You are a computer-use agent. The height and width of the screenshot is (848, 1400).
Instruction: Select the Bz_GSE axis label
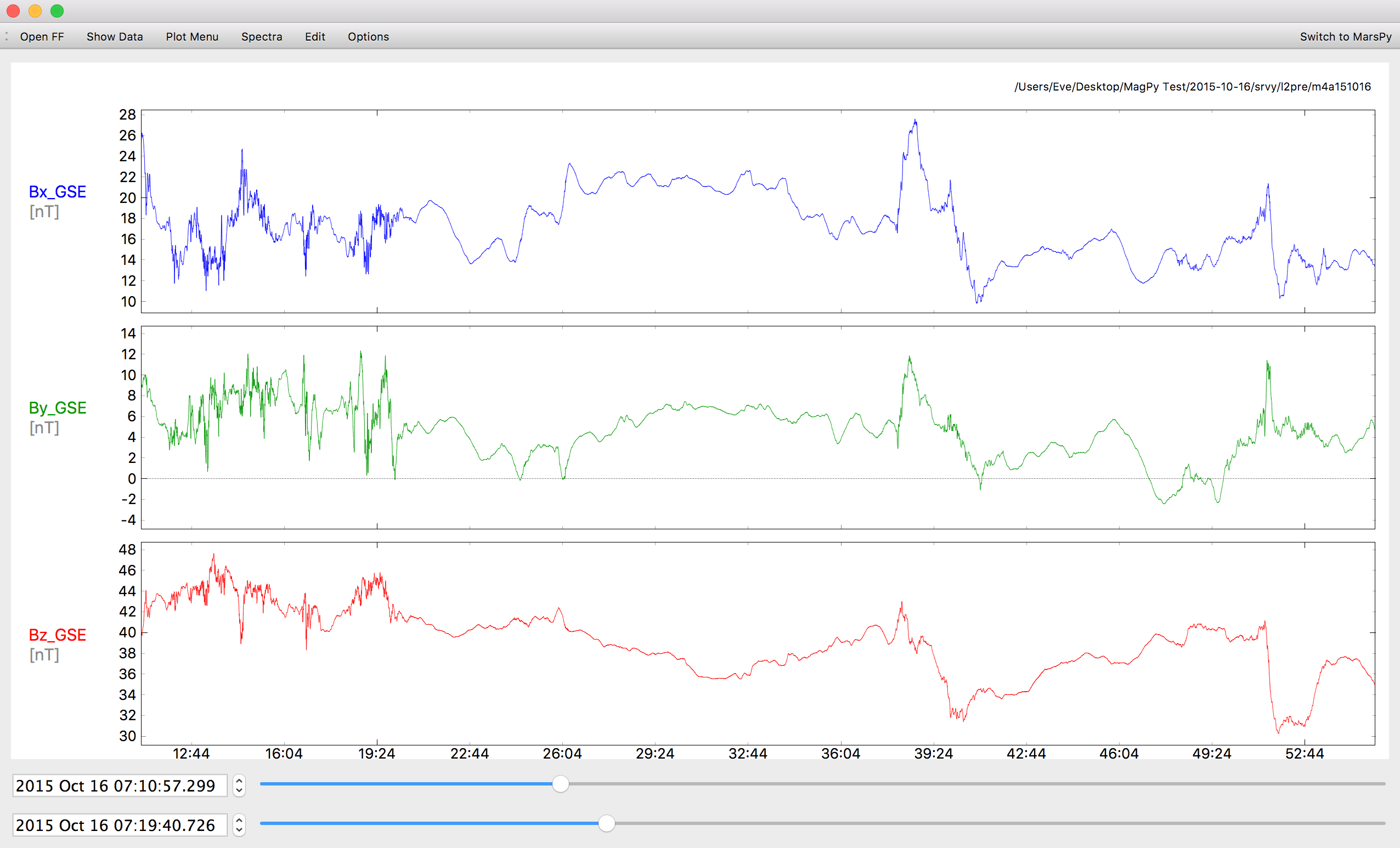58,635
